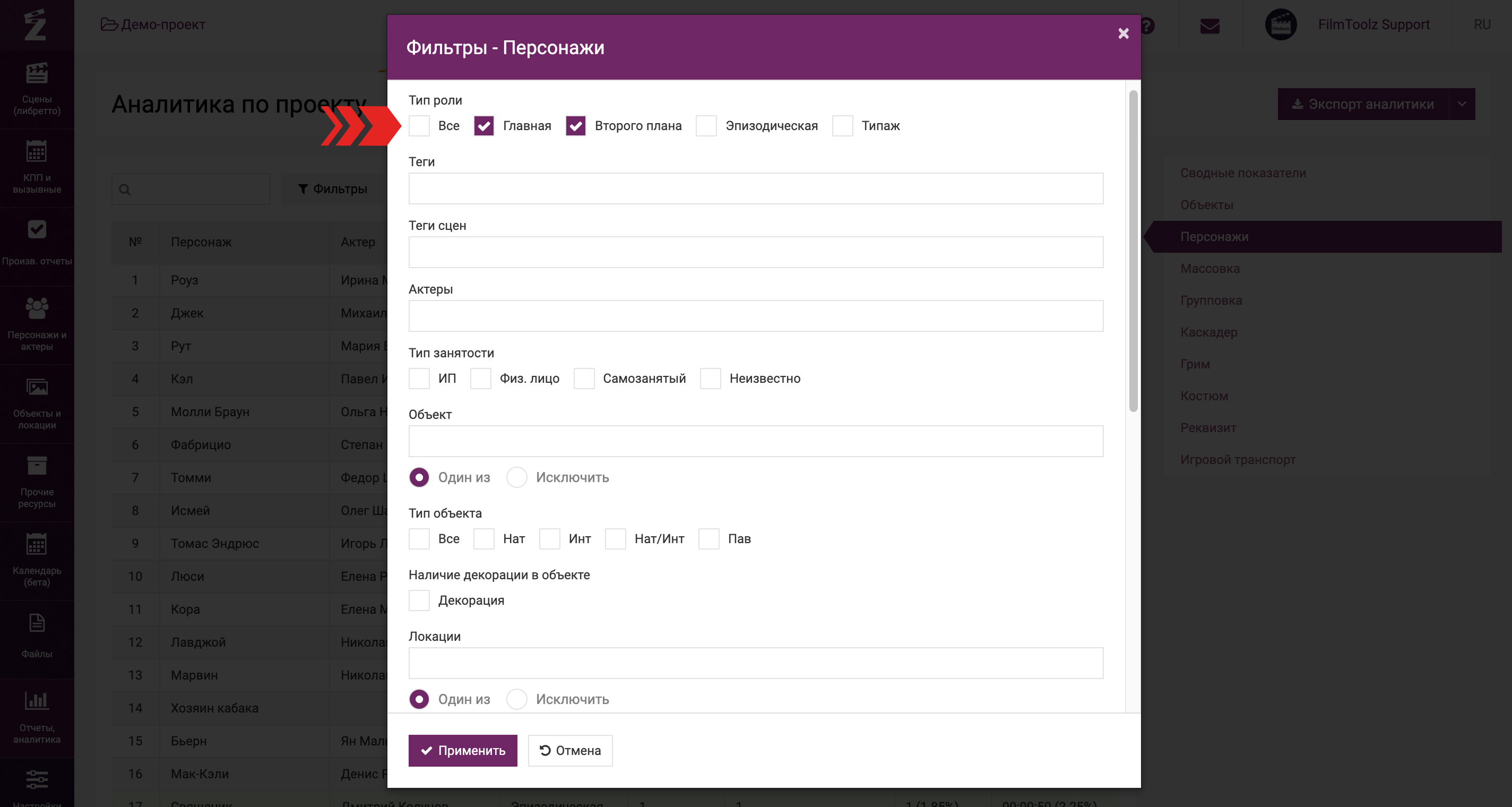Open Прочие ресурсы in the sidebar
Viewport: 1512px width, 807px height.
[37, 482]
